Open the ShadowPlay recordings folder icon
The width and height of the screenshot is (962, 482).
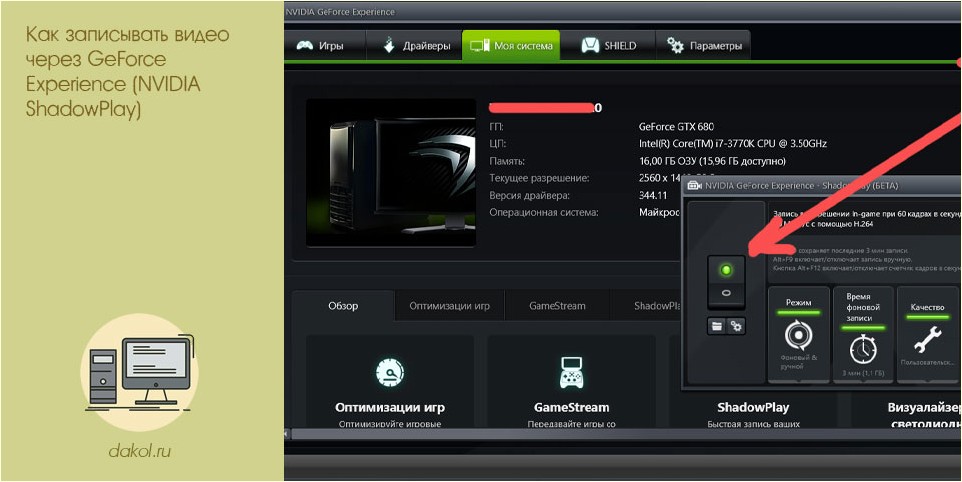coord(716,326)
